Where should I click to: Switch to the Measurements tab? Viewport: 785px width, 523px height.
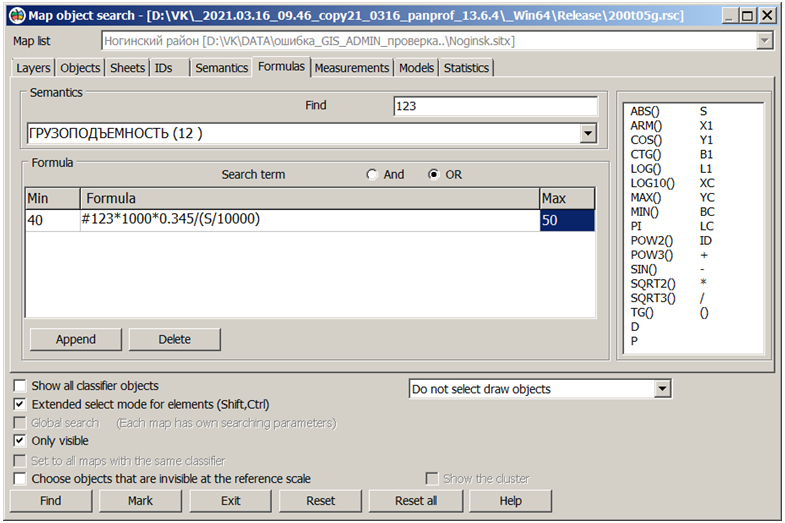pyautogui.click(x=351, y=68)
